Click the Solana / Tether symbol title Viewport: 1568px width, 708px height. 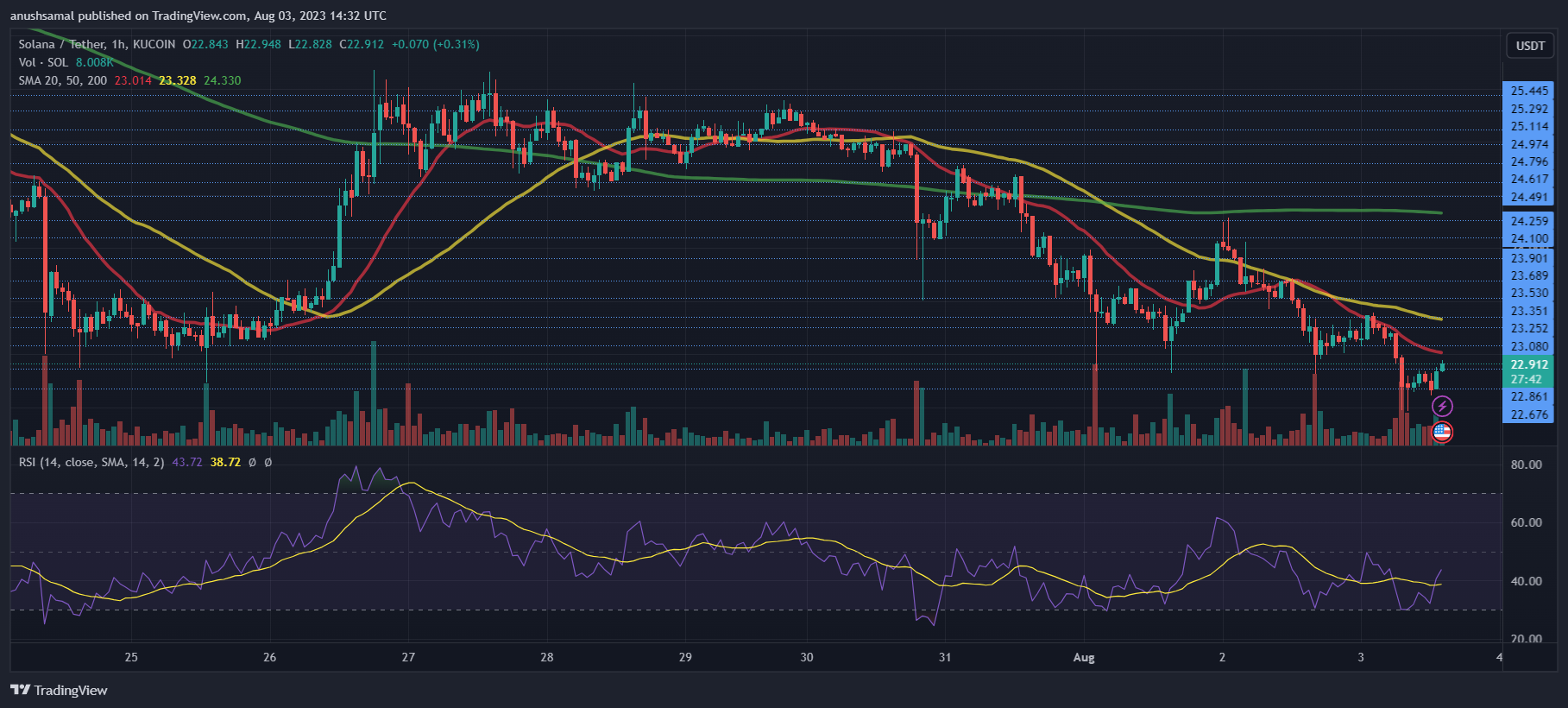coord(97,44)
